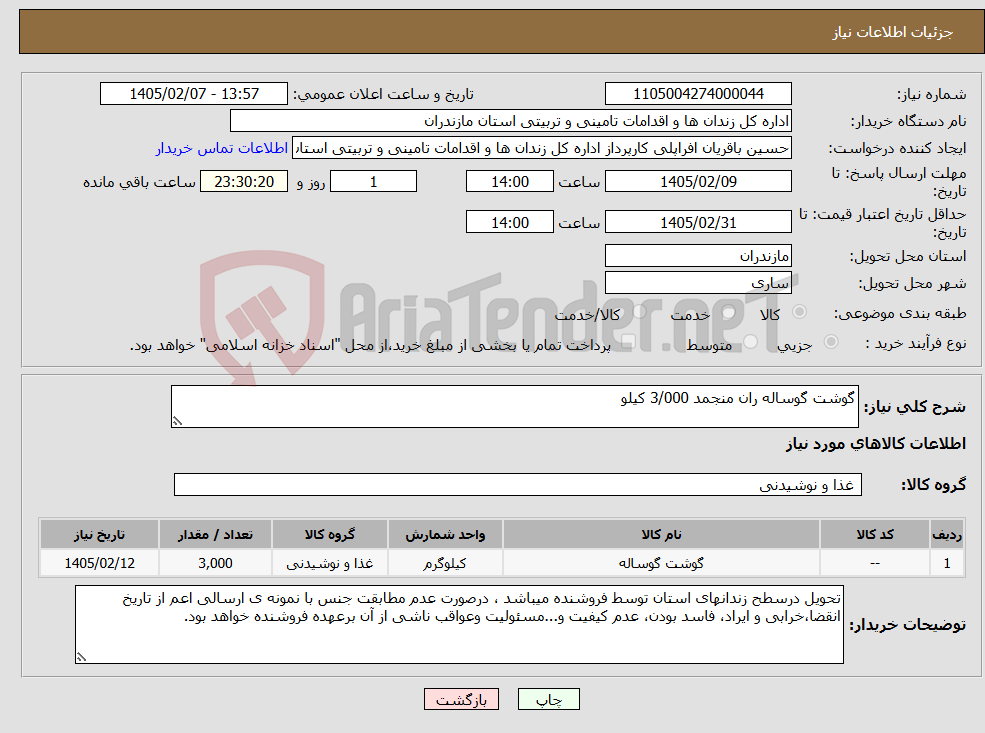
Task: Click the غذا و نوشیدنی table cell
Action: point(330,563)
